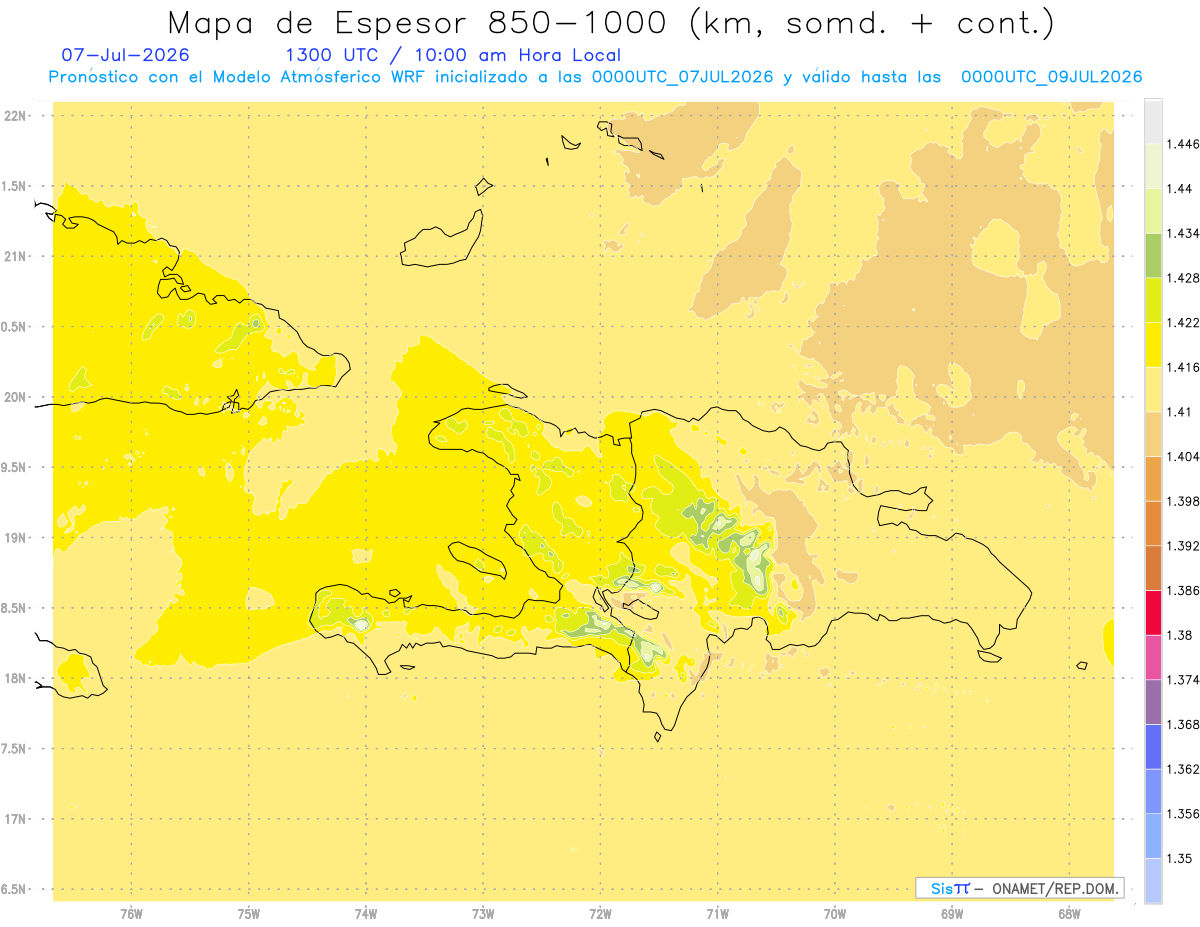Click the "20N" latitude label
Viewport: 1200px width, 927px height.
point(17,397)
